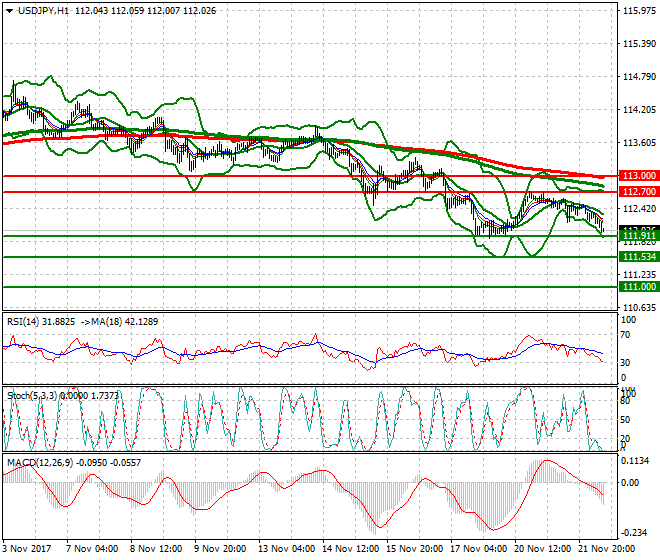660x560 pixels.
Task: Select the 112.700 red price level label
Action: [x=639, y=192]
